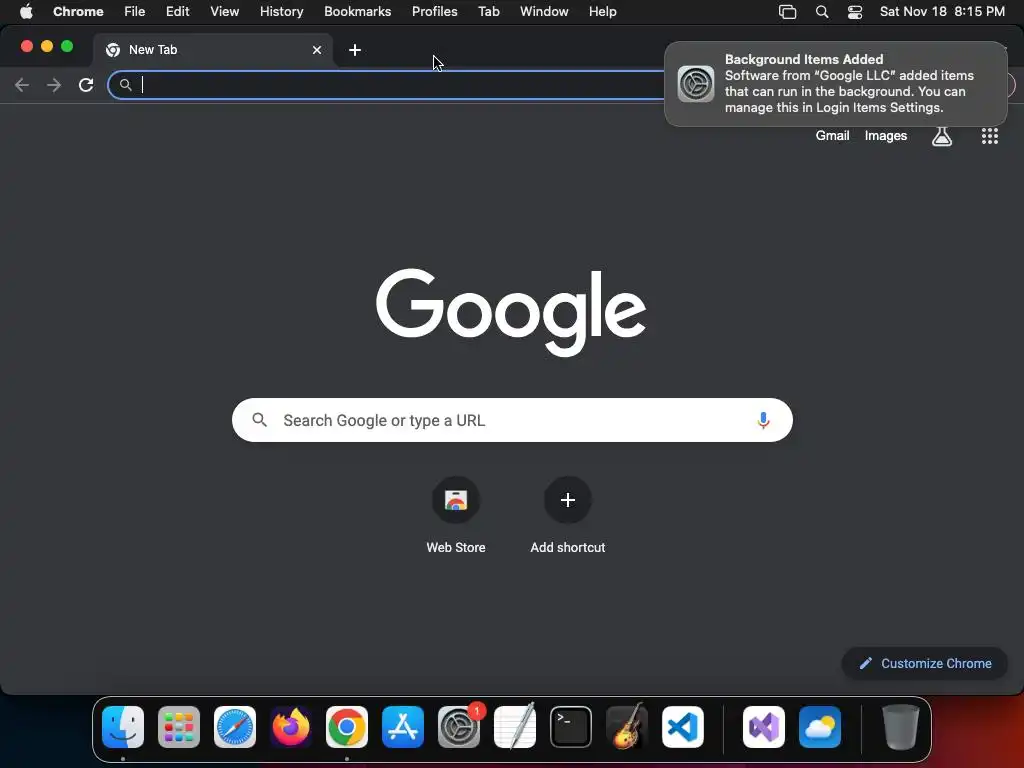Click the Chrome back arrow button
This screenshot has width=1024, height=768.
point(22,85)
